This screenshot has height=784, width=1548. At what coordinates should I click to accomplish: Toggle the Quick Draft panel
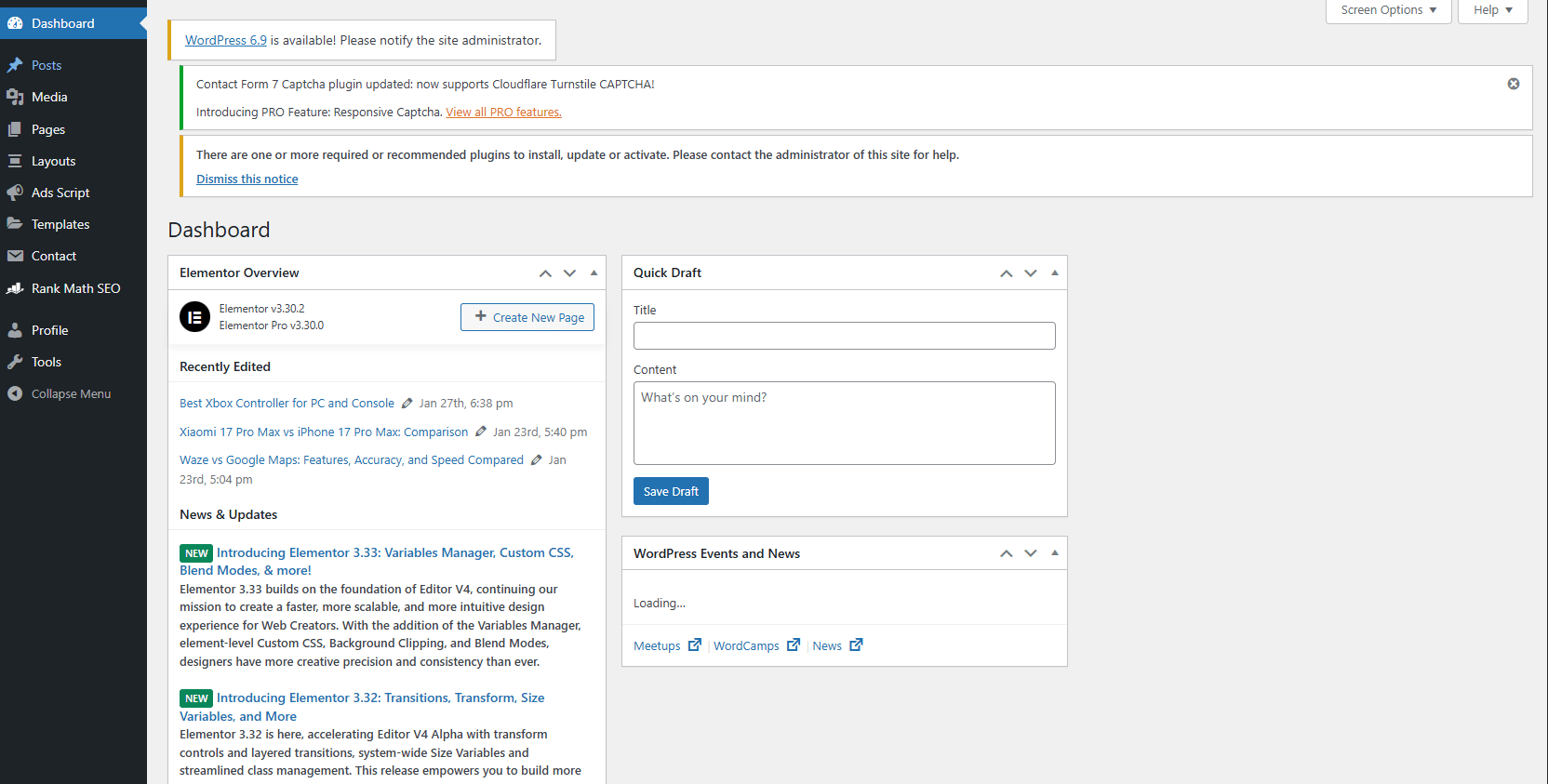tap(1054, 273)
